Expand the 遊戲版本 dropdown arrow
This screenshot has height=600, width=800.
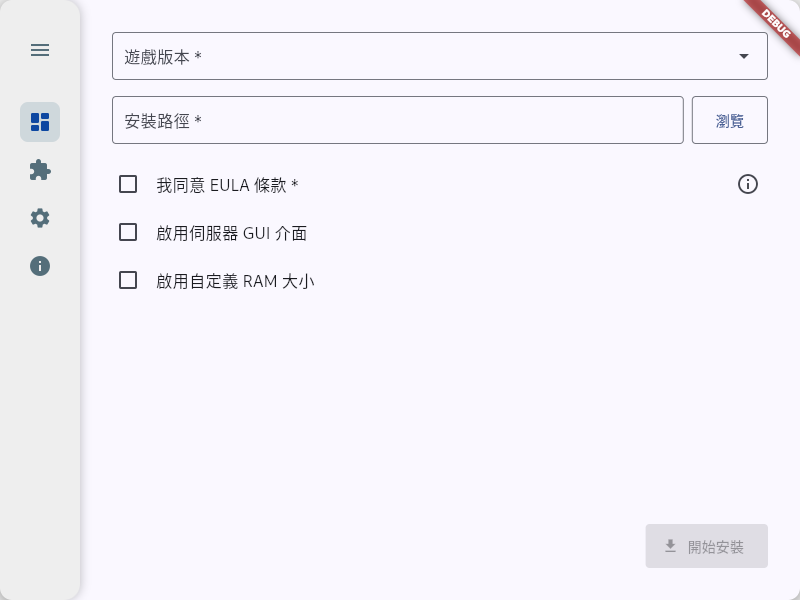tap(744, 56)
